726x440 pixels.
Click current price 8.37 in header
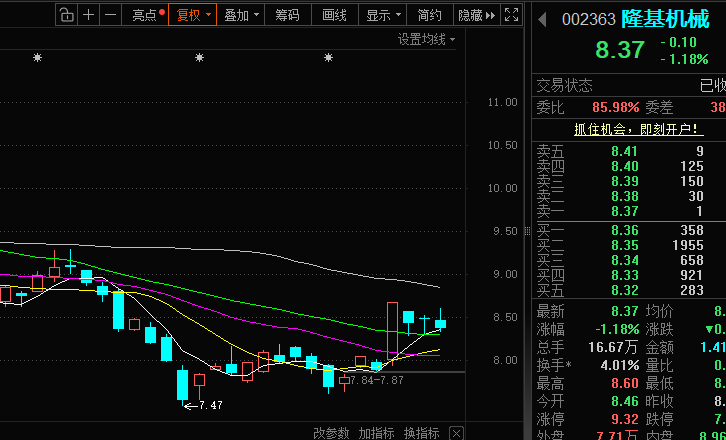tap(620, 50)
